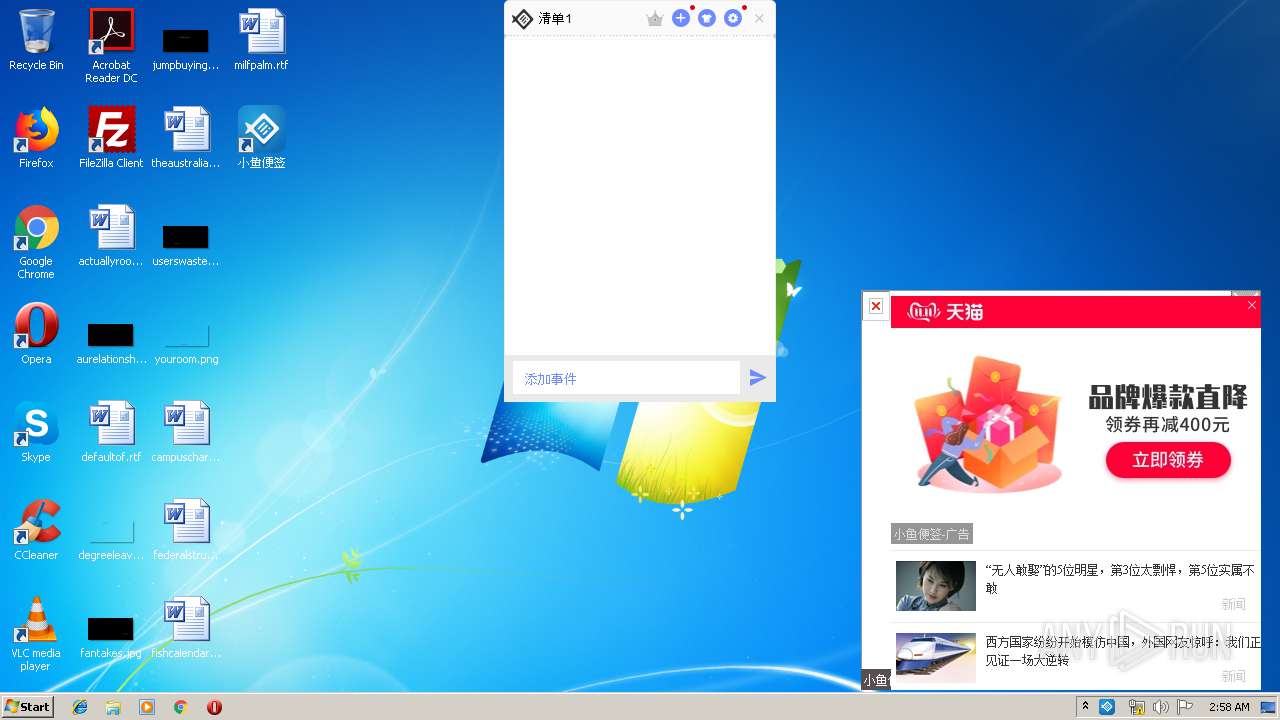Close ad popup with the red X box
The width and height of the screenshot is (1280, 720).
coord(875,306)
